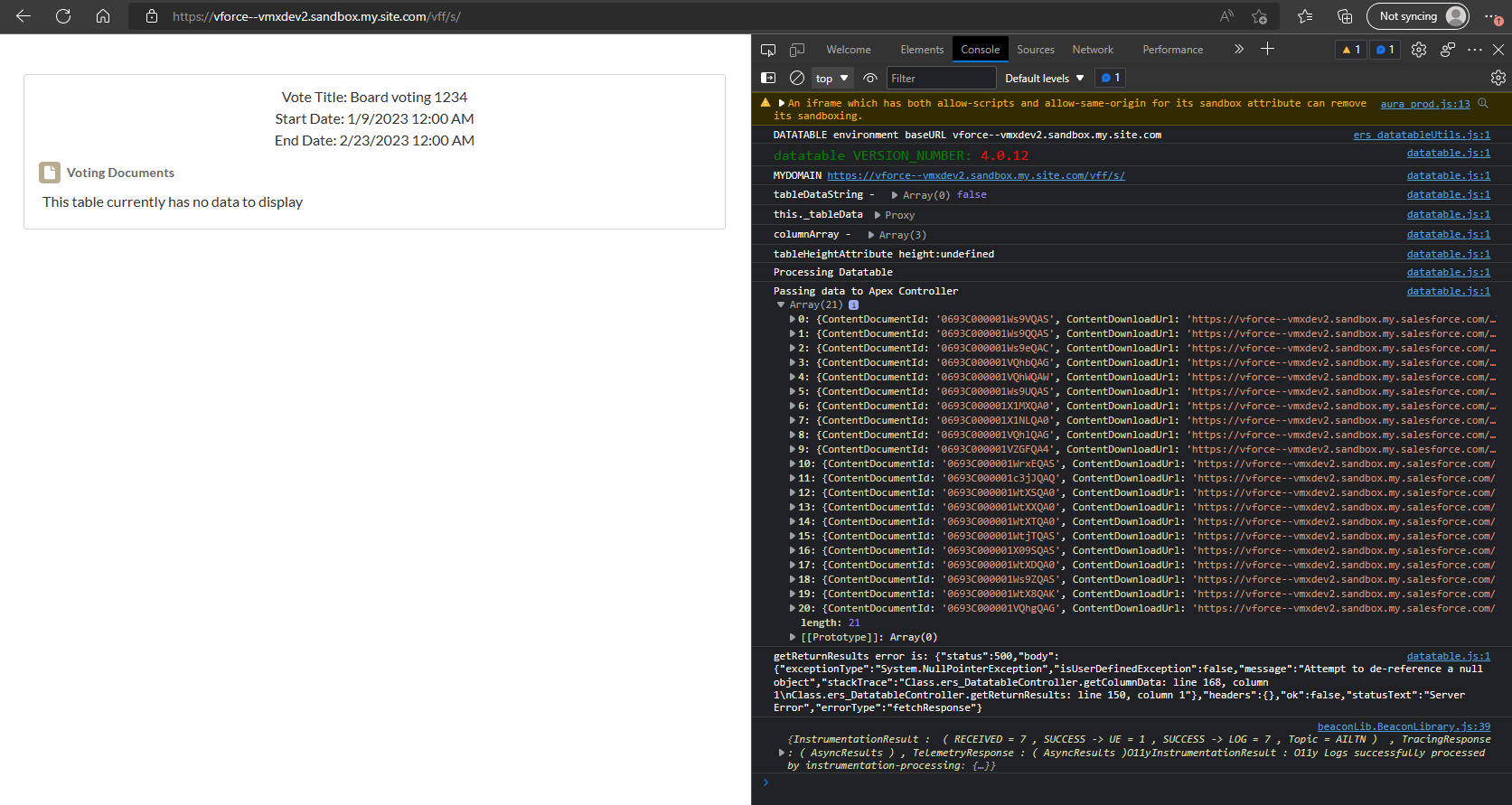Expand columnArray Array(3)
Image resolution: width=1512 pixels, height=805 pixels.
click(x=871, y=235)
